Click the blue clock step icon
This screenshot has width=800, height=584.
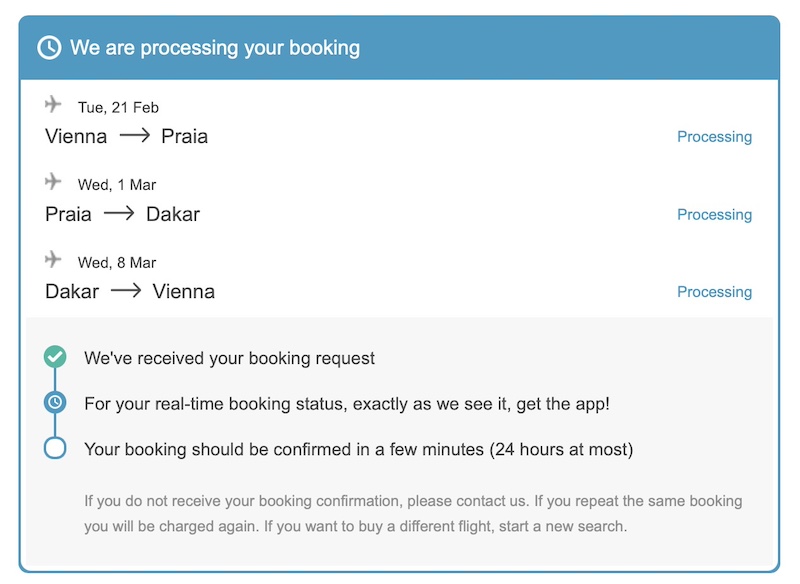coord(55,402)
